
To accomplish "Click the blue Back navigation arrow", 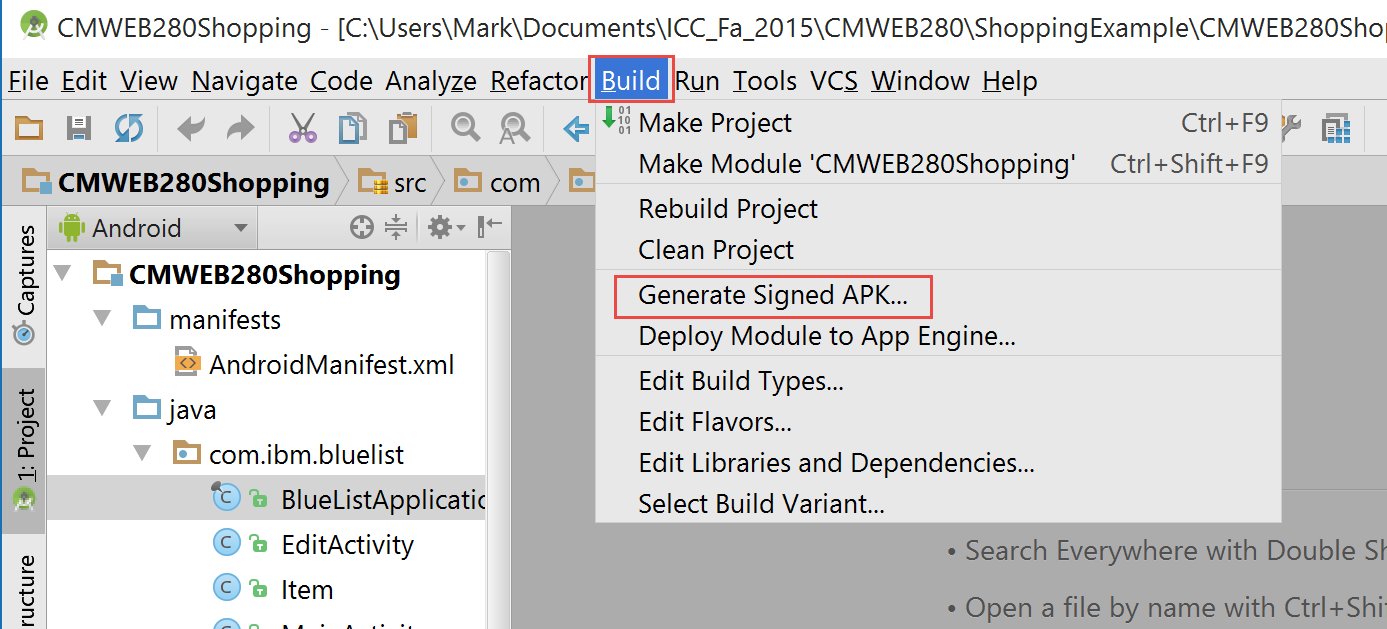I will tap(576, 128).
